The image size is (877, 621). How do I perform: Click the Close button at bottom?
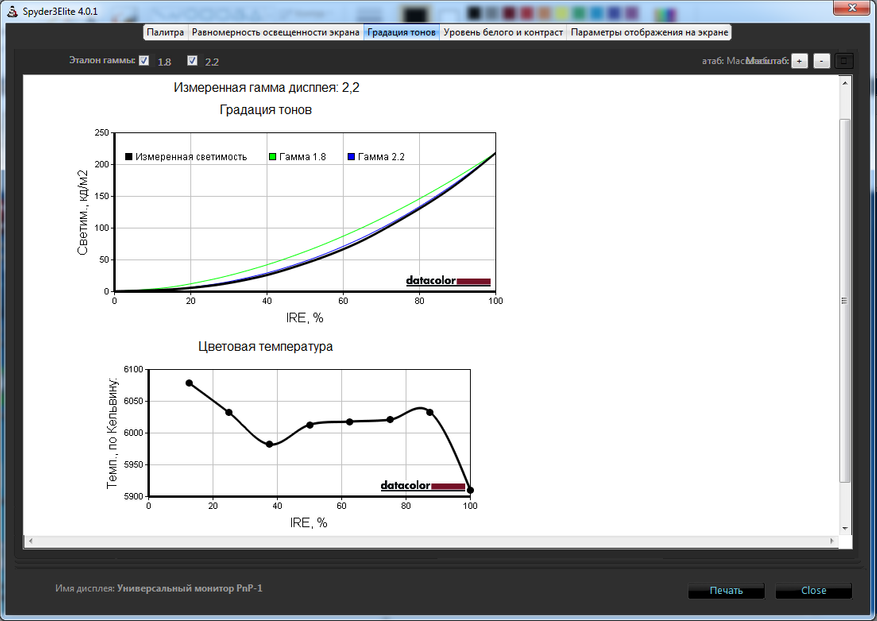[813, 591]
